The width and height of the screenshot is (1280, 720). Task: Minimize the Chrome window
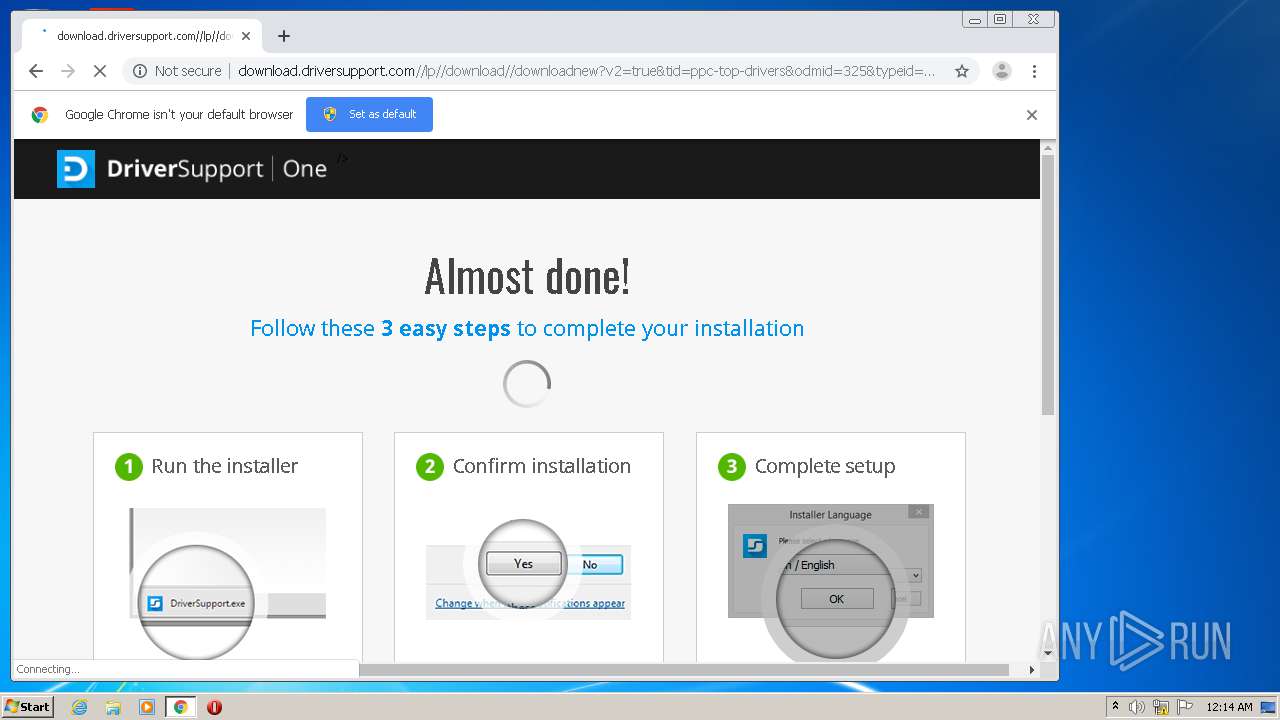(975, 19)
